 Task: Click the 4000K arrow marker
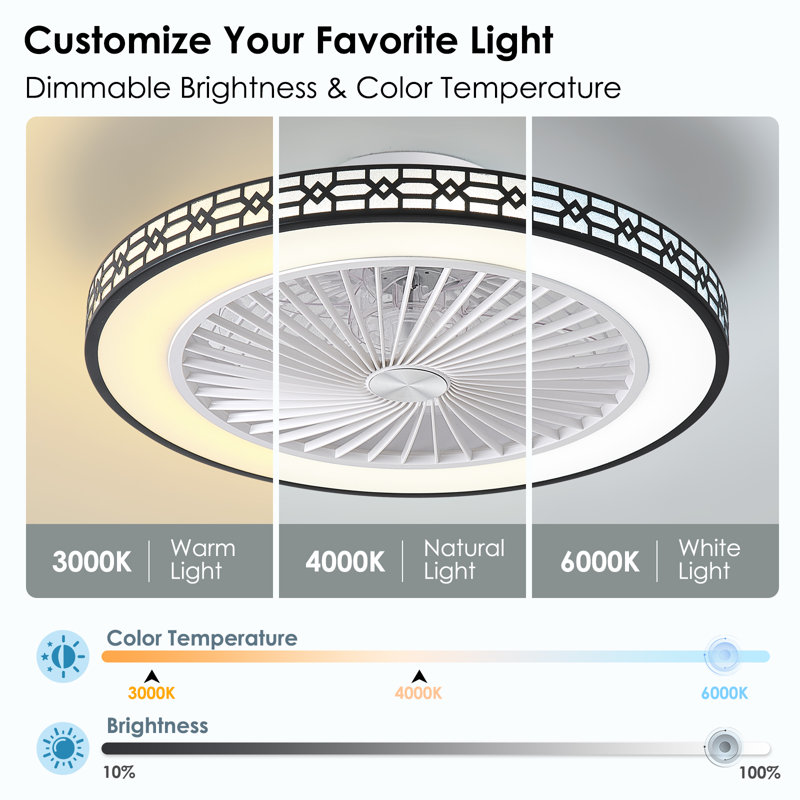click(x=419, y=677)
